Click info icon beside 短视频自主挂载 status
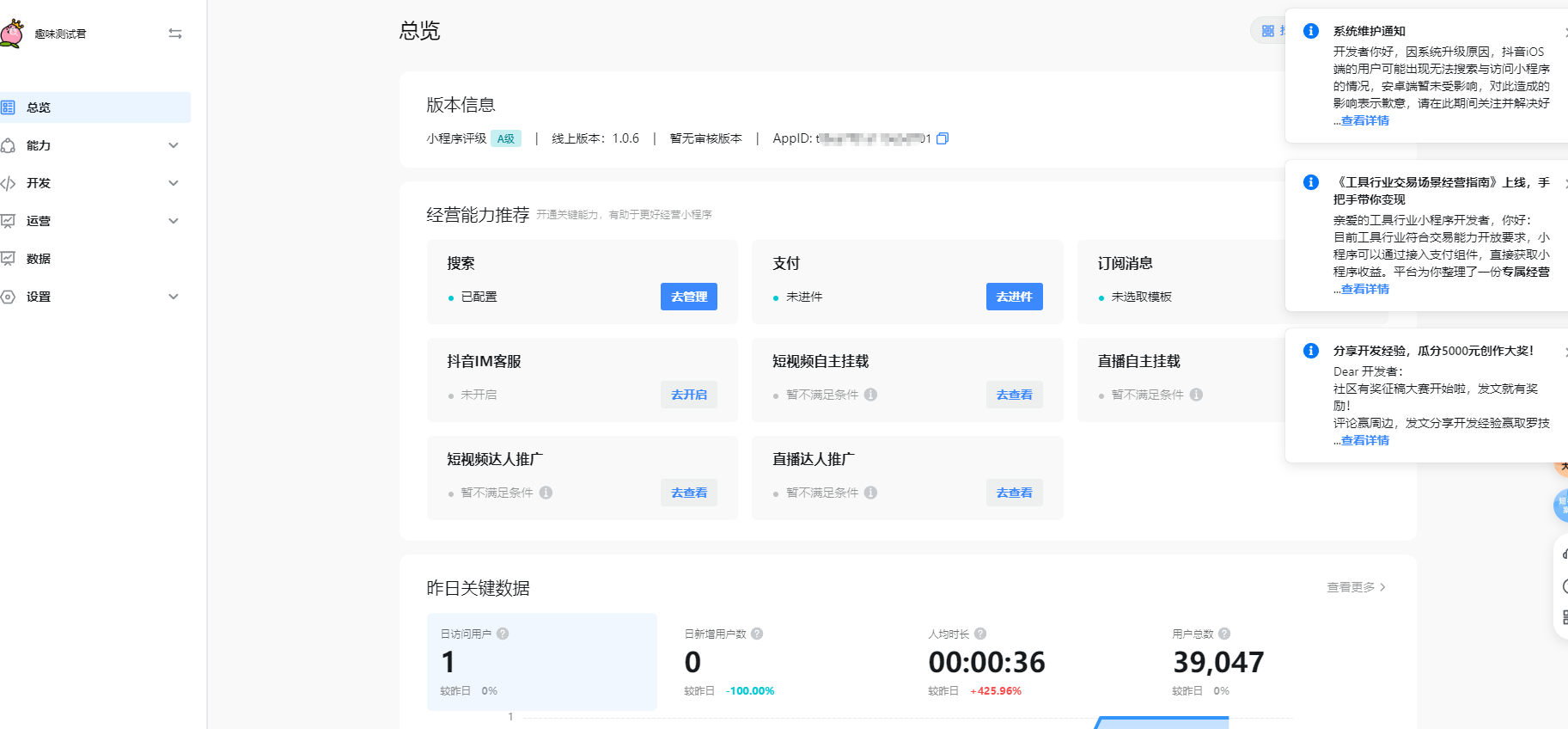 870,395
